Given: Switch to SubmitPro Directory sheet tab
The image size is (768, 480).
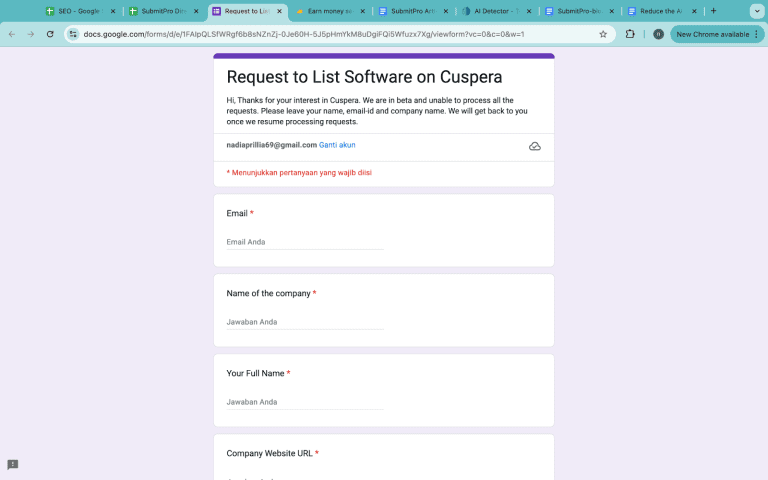Looking at the screenshot, I should pos(163,11).
